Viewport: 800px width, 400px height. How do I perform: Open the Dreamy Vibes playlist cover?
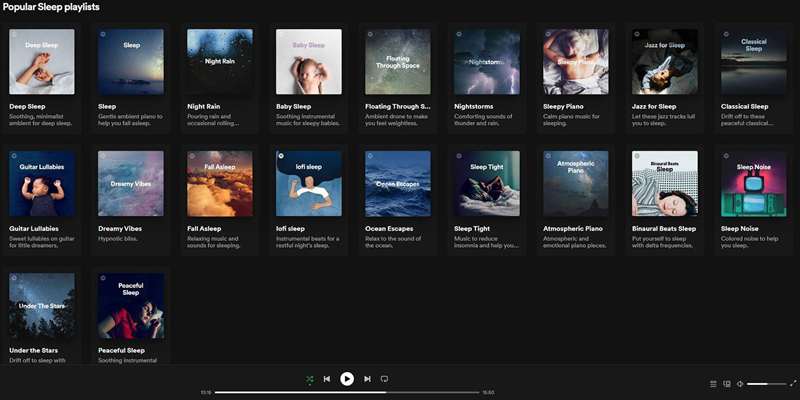coord(131,184)
